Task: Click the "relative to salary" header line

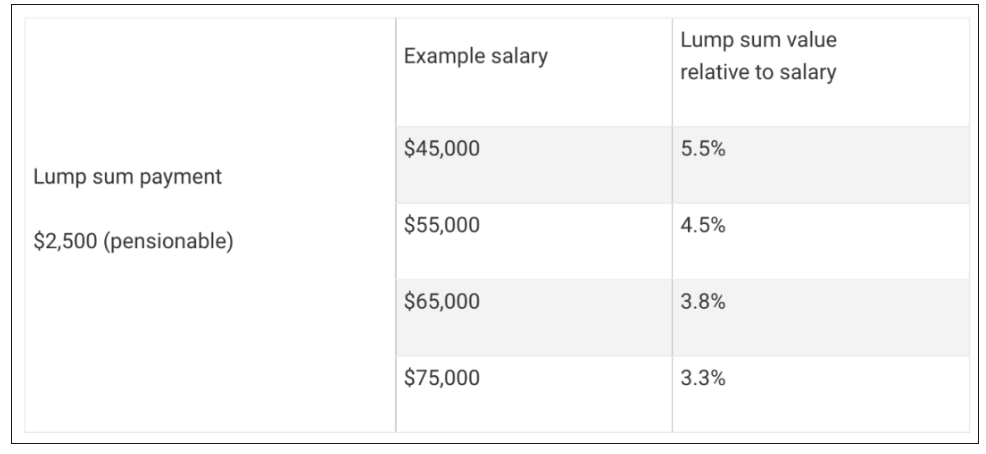Action: [x=758, y=73]
